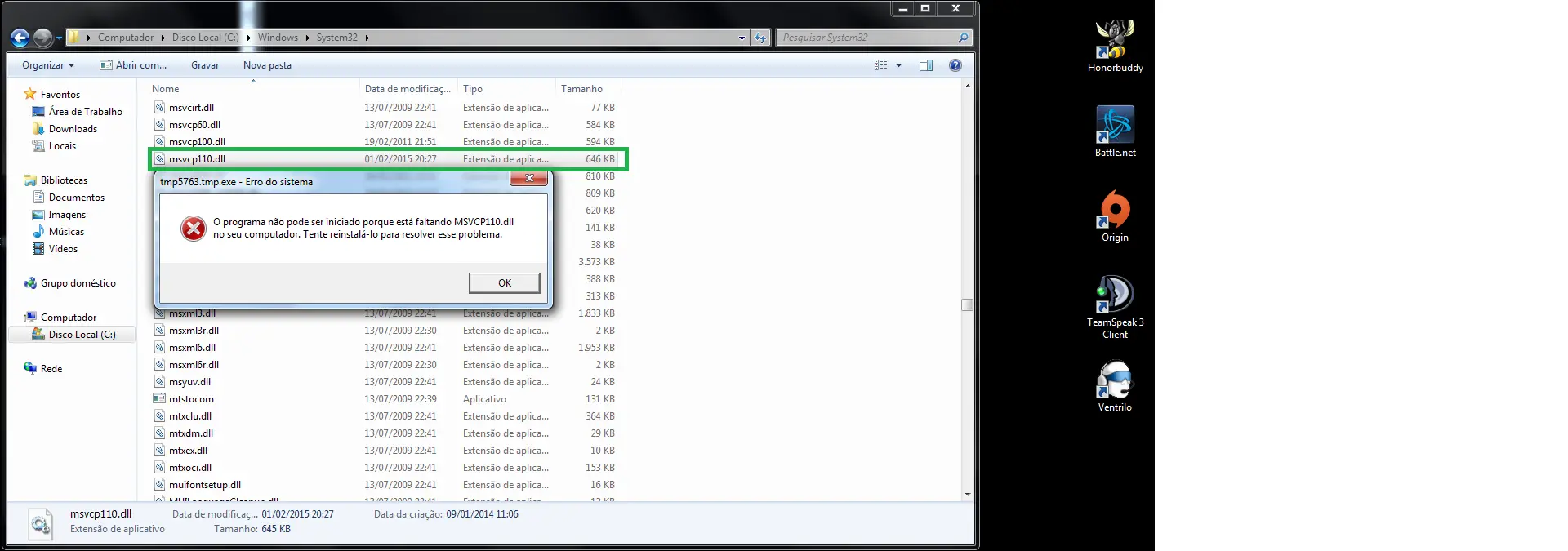Click the Nova pasta toolbar button

pos(267,65)
